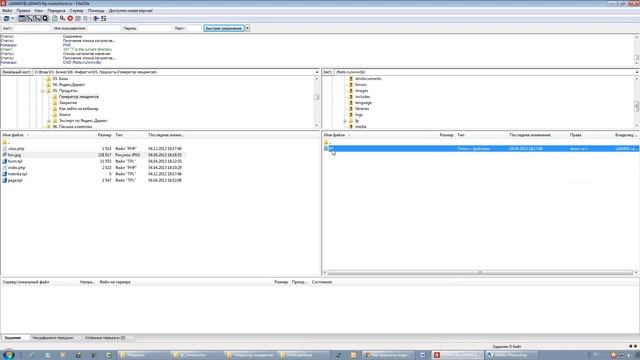Select 'Как зайти на вебинар' folder
640x360 pixels.
click(x=78, y=109)
